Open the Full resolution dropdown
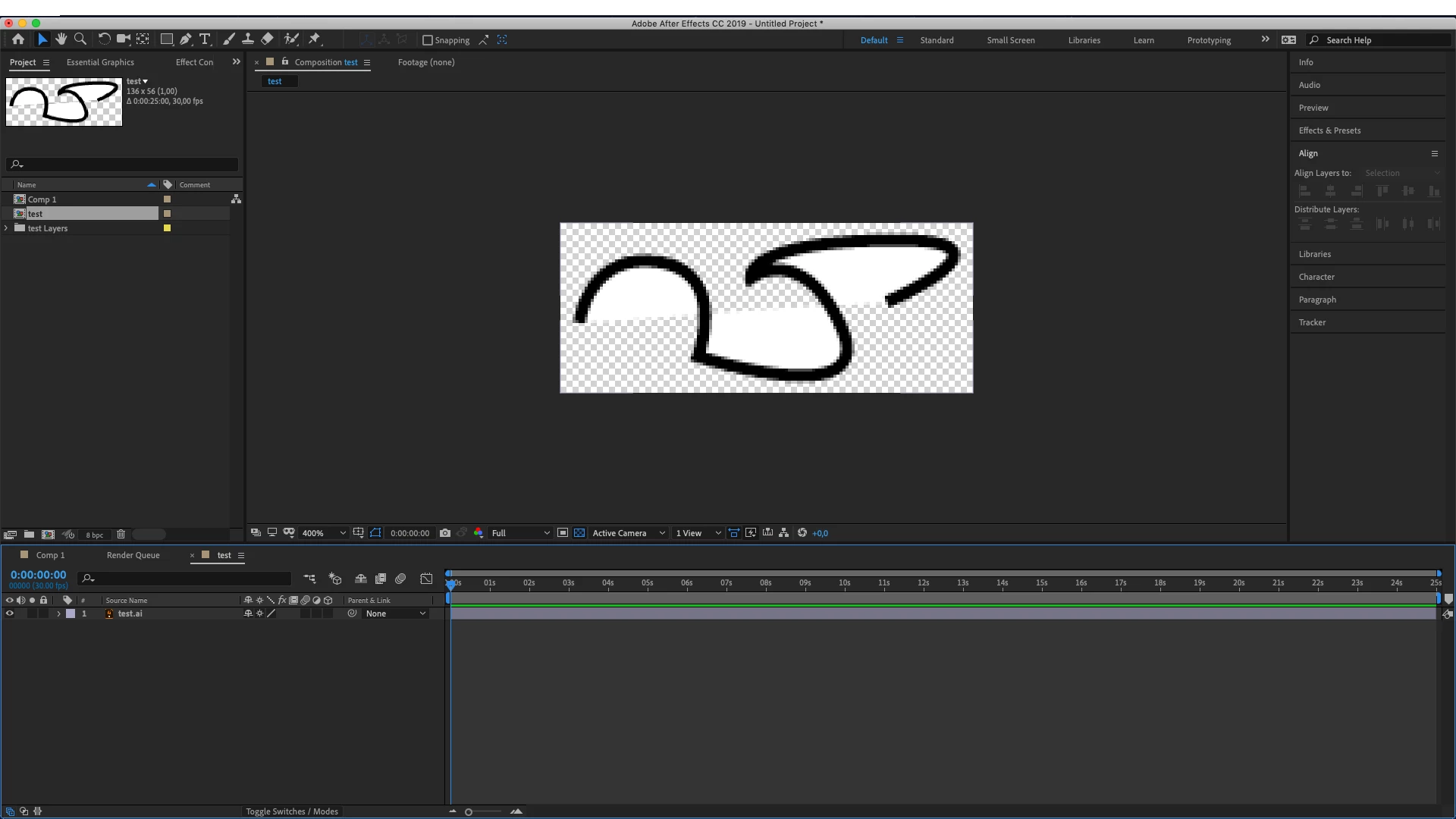Screen dimensions: 1456x819 [520, 533]
